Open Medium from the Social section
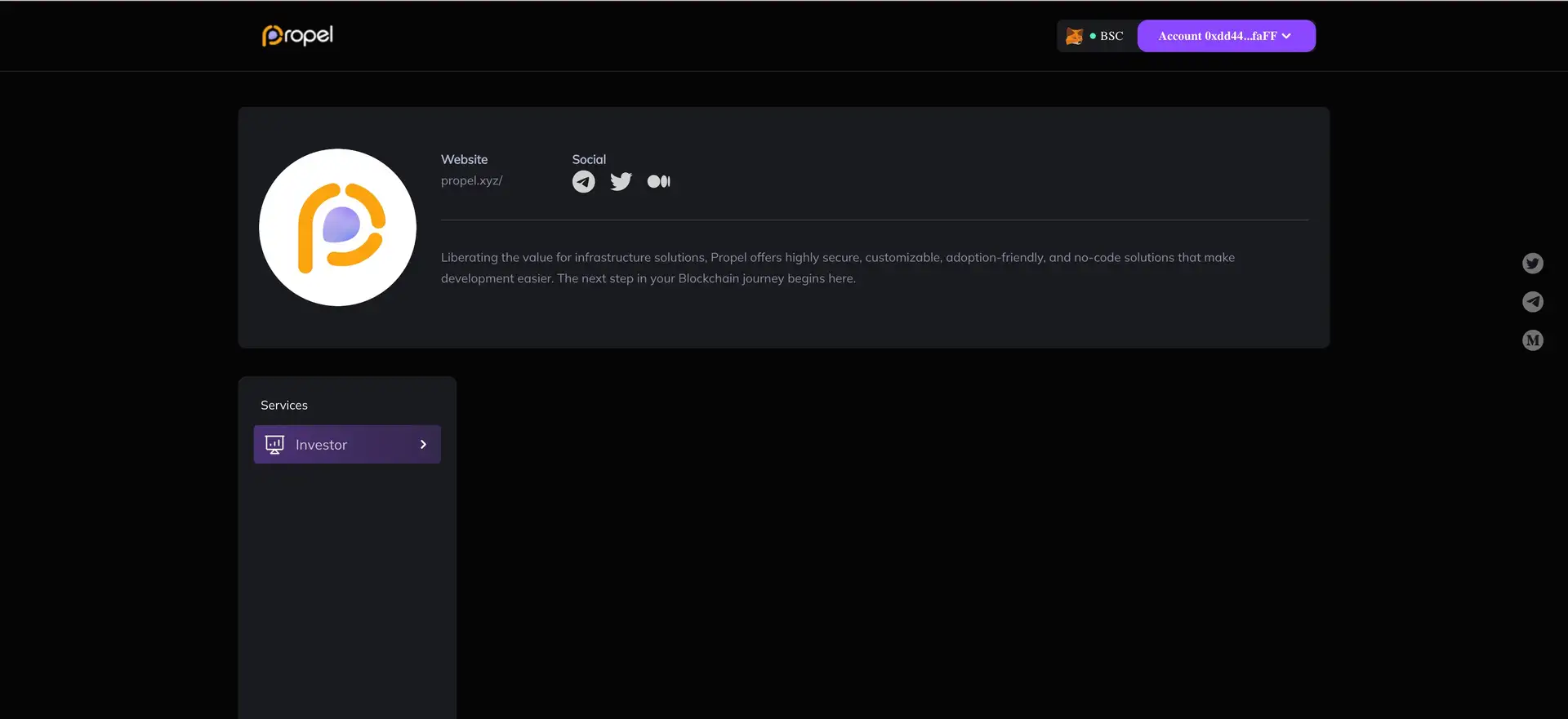Image resolution: width=1568 pixels, height=719 pixels. pyautogui.click(x=658, y=181)
